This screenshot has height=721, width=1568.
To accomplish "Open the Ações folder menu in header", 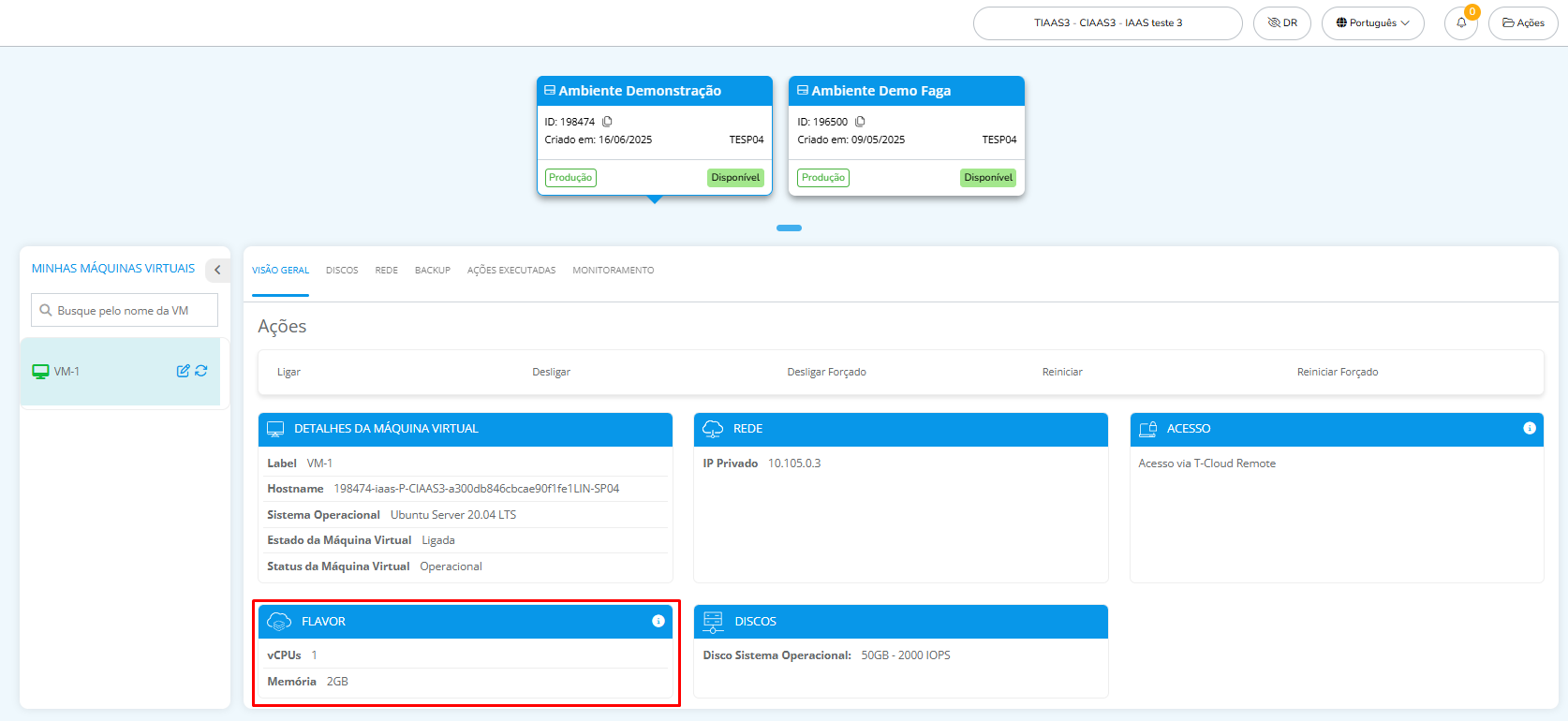I will [1523, 23].
